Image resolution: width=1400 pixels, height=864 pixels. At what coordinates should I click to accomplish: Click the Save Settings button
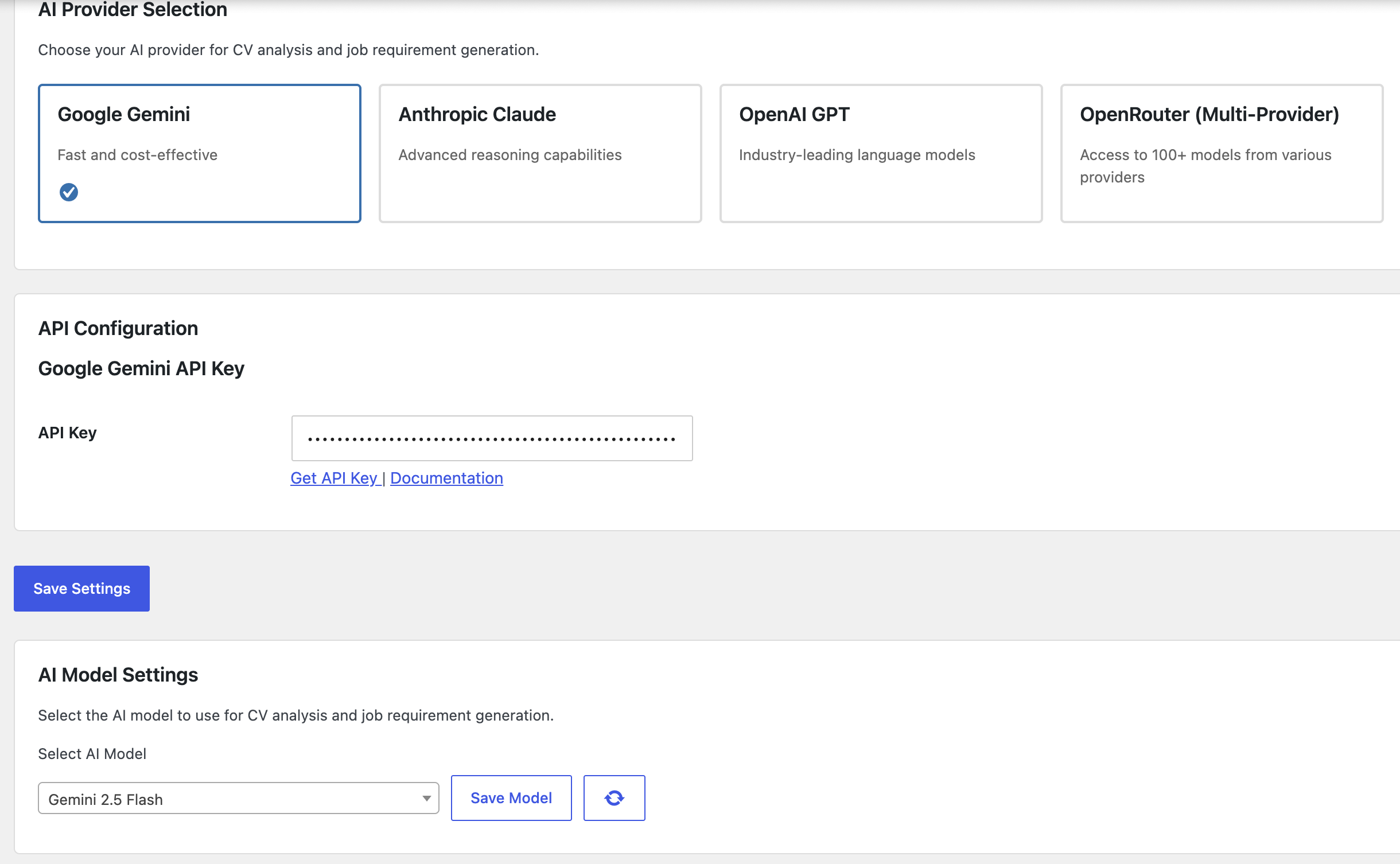click(x=81, y=589)
